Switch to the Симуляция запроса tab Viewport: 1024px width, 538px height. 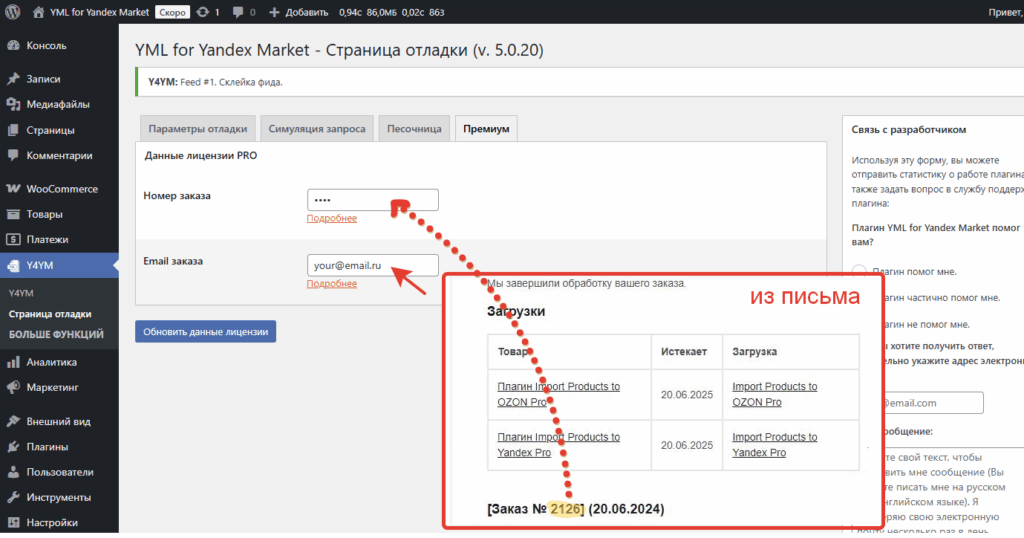click(x=317, y=129)
